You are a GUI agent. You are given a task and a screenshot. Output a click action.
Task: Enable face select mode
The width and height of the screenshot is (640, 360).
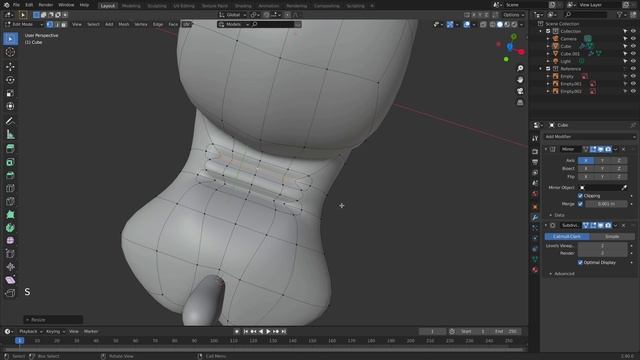pyautogui.click(x=64, y=24)
